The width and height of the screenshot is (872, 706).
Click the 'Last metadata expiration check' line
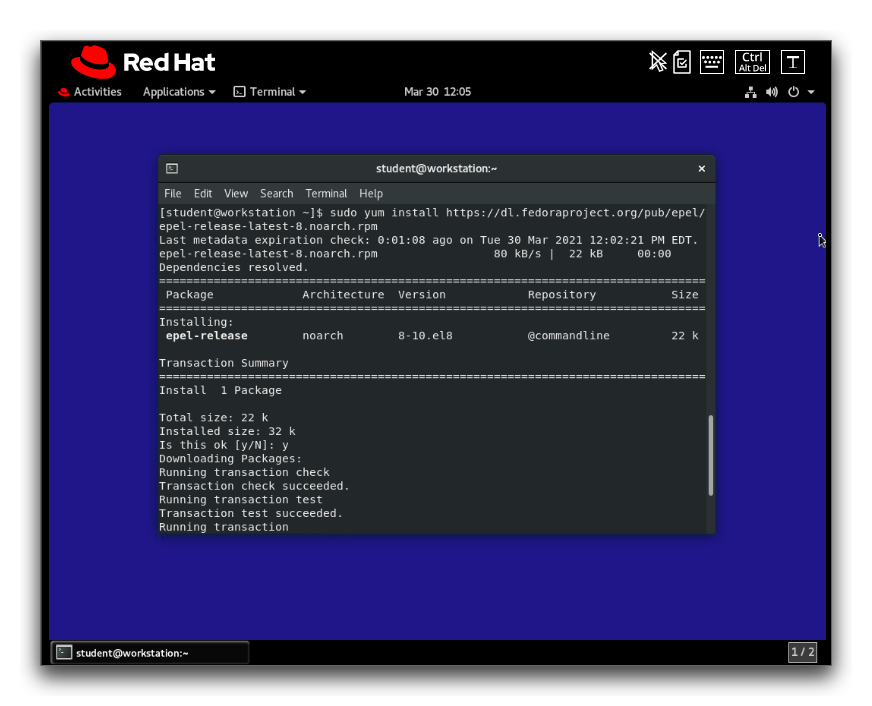[428, 240]
